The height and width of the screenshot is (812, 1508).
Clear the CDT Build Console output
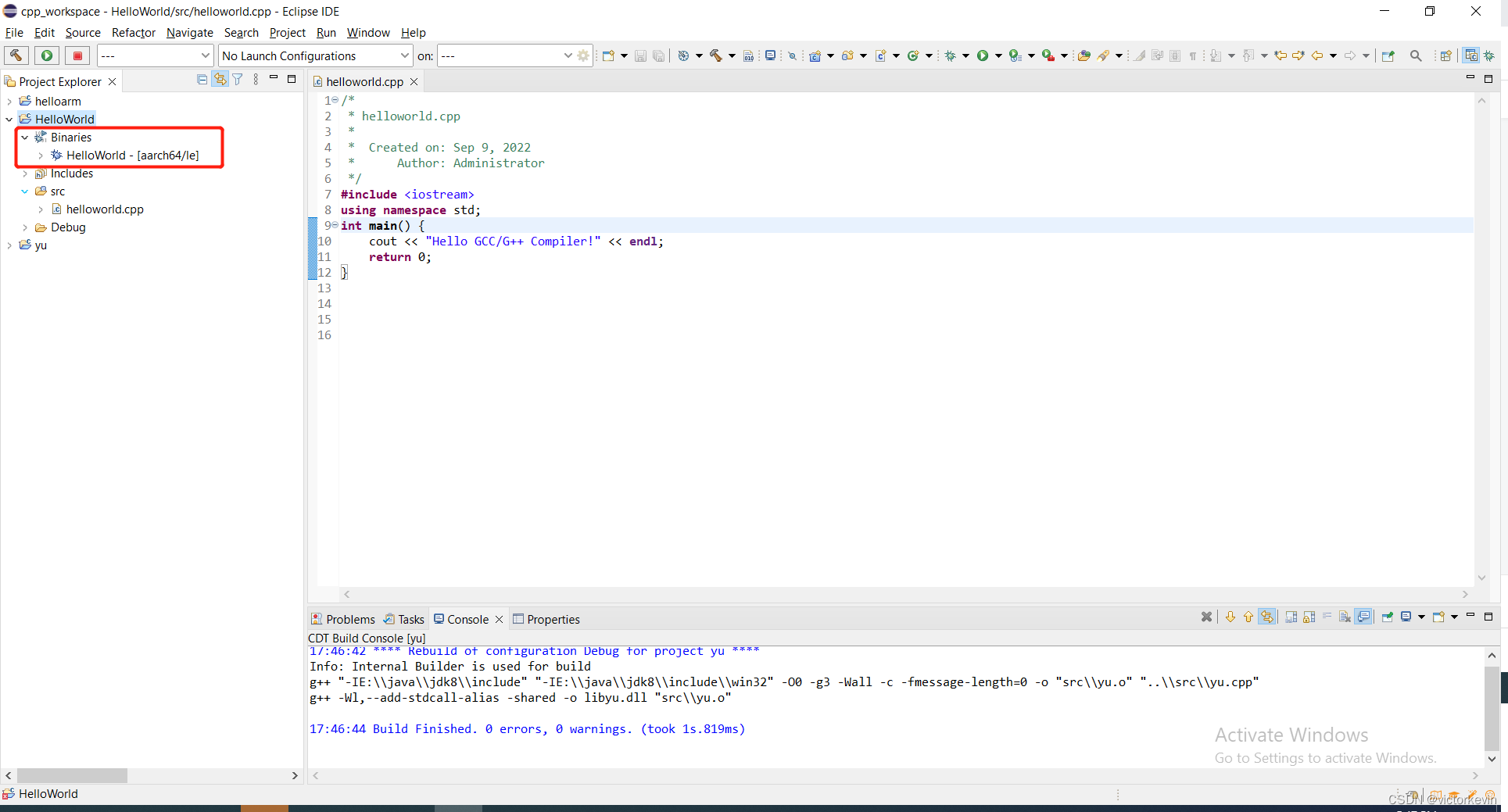(x=1345, y=617)
